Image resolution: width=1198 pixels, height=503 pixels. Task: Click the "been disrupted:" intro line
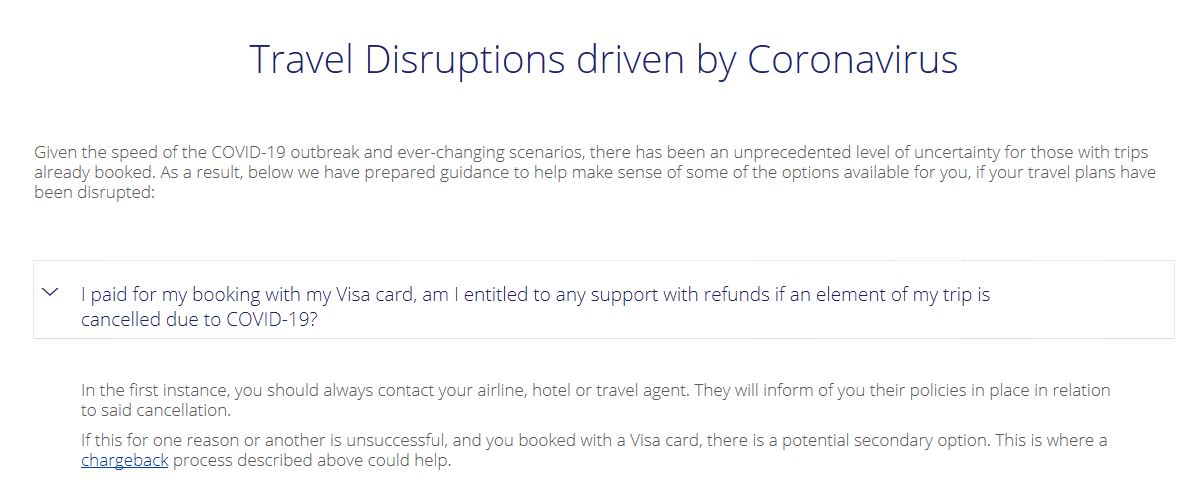pos(95,193)
